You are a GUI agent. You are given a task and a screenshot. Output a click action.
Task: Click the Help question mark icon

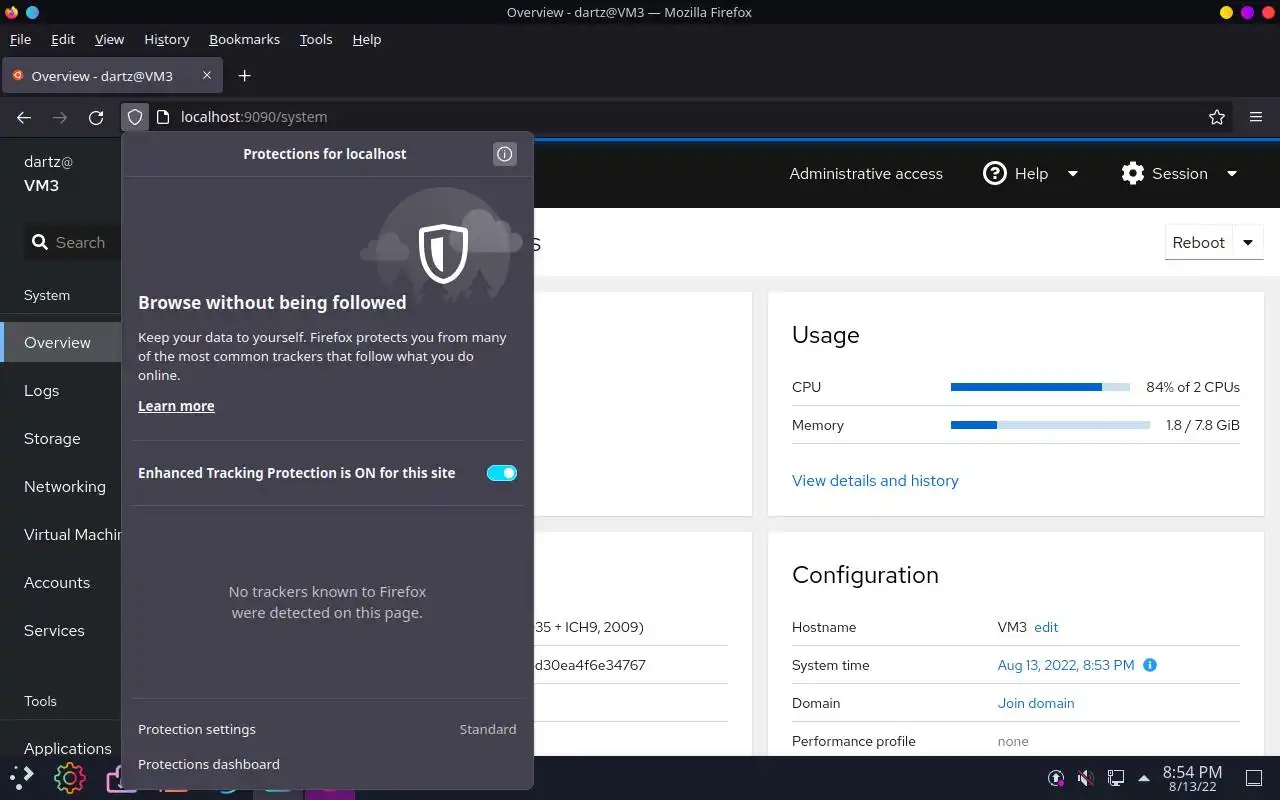coord(994,173)
